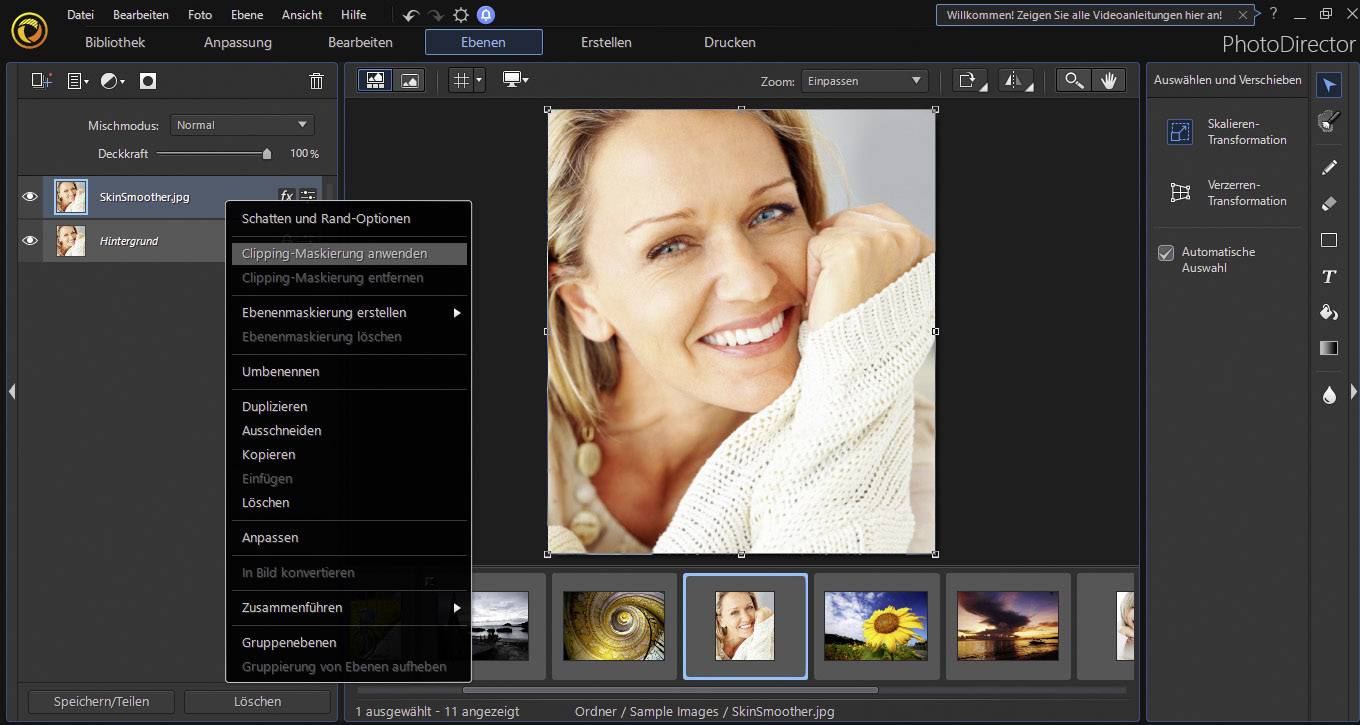Open the Mischmodus dropdown
The height and width of the screenshot is (725, 1360).
click(x=241, y=124)
